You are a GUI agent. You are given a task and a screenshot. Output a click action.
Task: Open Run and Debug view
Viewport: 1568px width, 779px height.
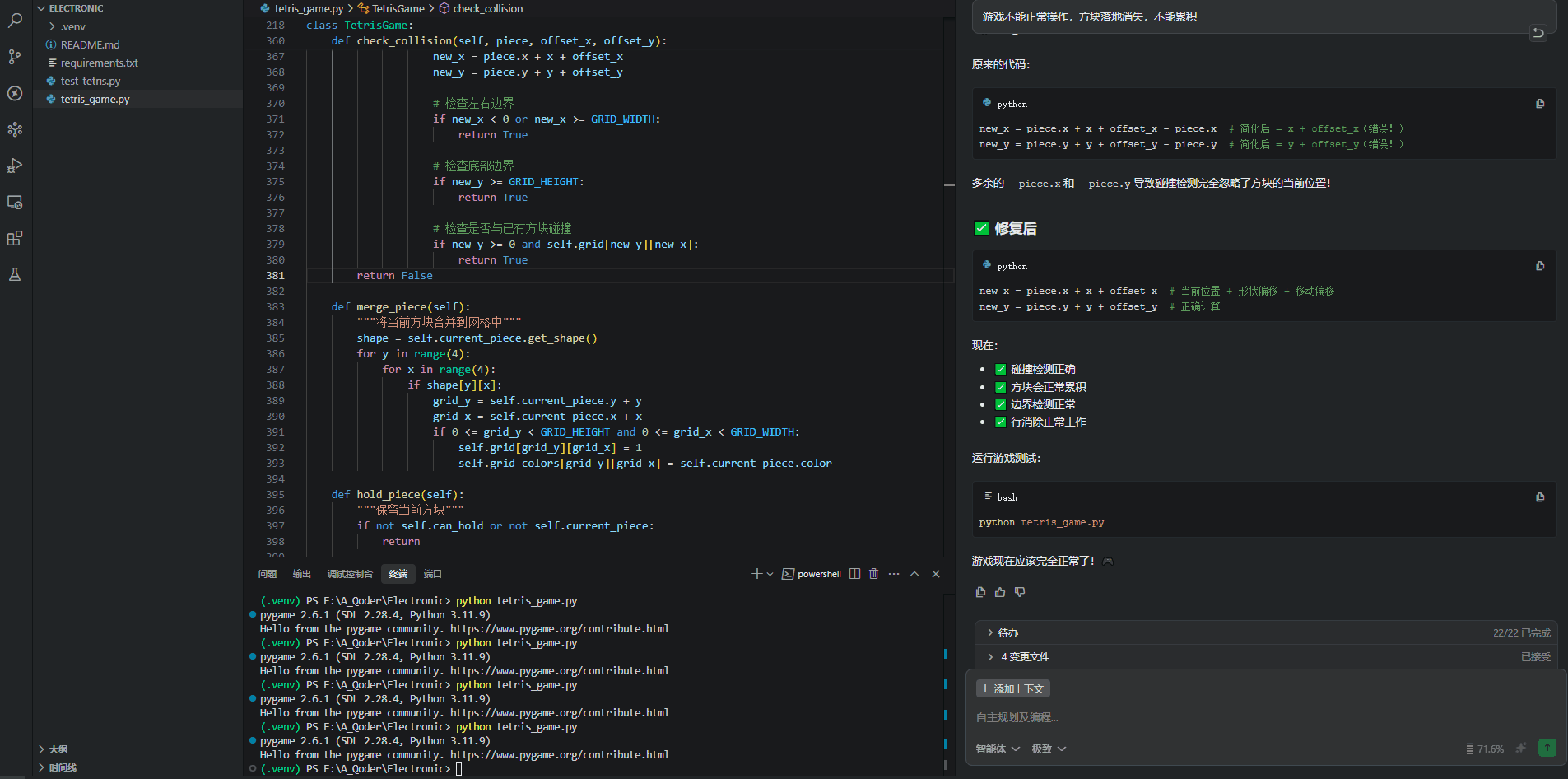tap(15, 166)
